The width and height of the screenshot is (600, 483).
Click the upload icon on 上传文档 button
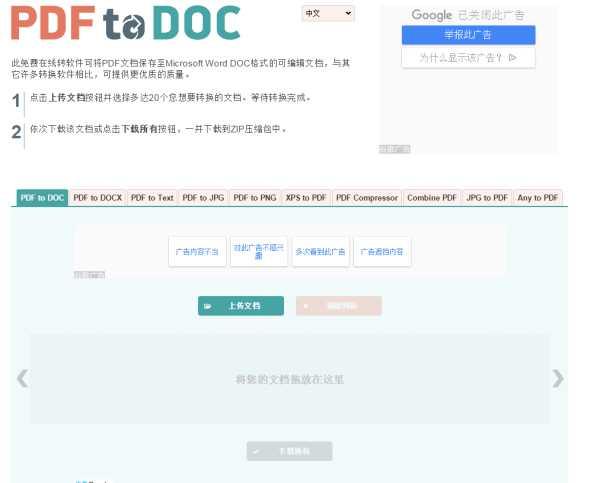point(208,306)
